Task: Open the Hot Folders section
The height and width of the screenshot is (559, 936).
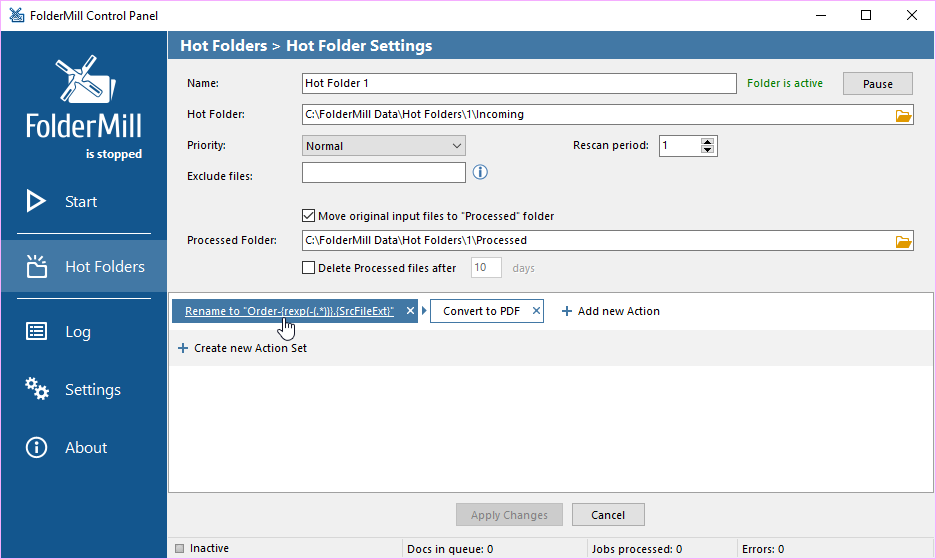Action: 84,266
